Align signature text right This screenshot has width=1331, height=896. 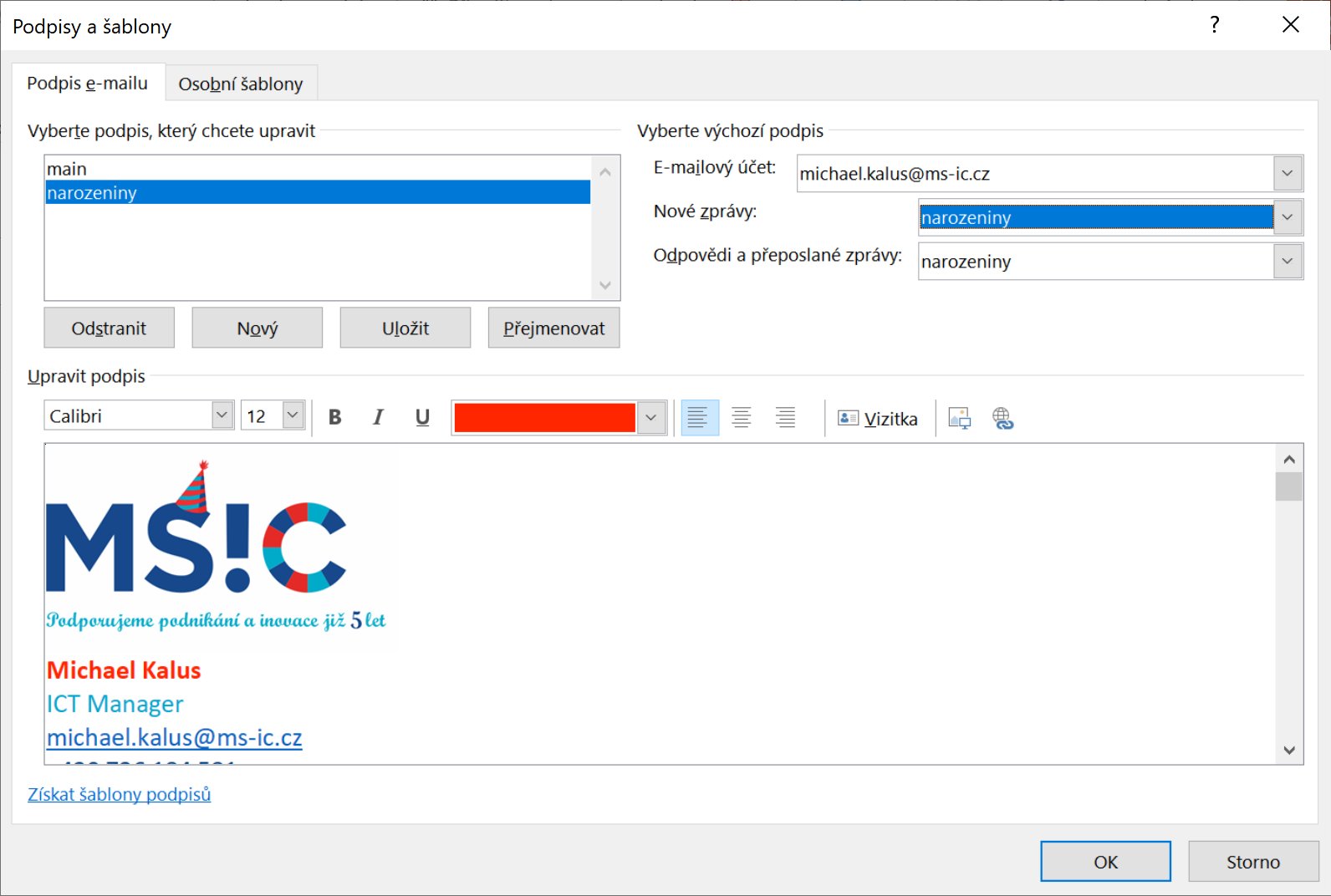(785, 417)
